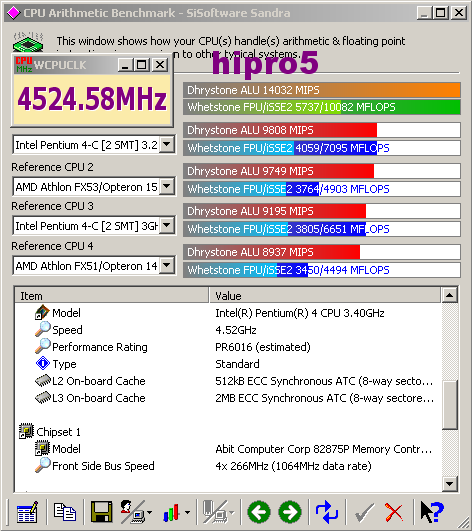Open the bar chart results icon
Screen dimensions: 472x531
click(x=171, y=512)
